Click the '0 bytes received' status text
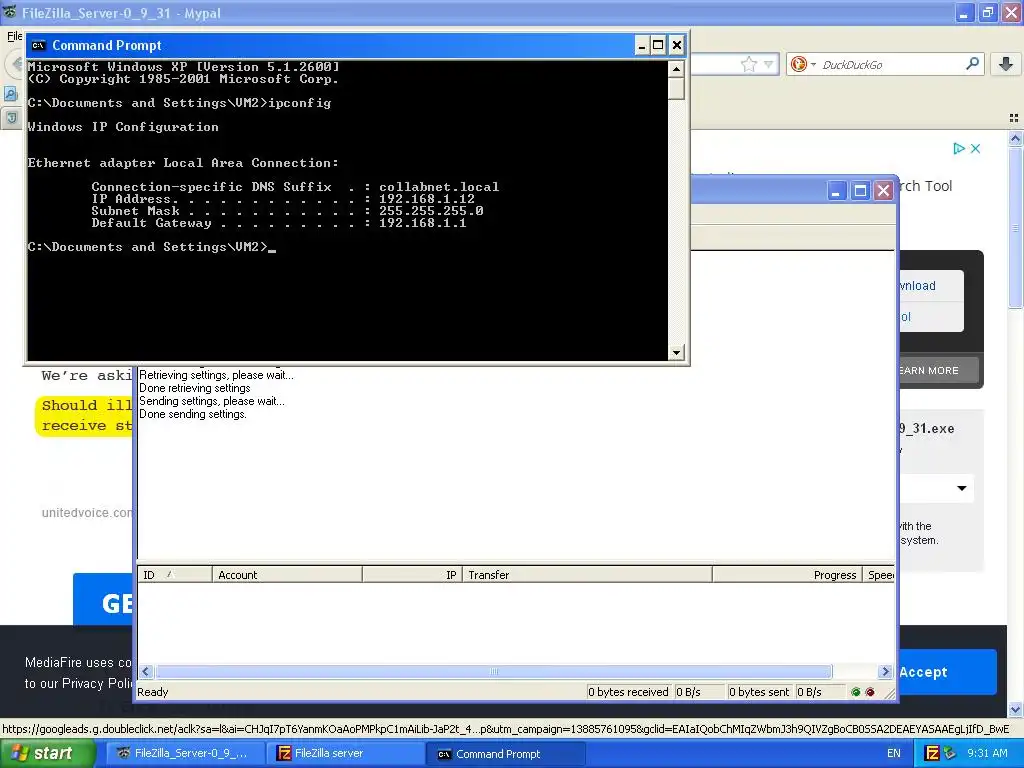1024x768 pixels. coord(628,692)
